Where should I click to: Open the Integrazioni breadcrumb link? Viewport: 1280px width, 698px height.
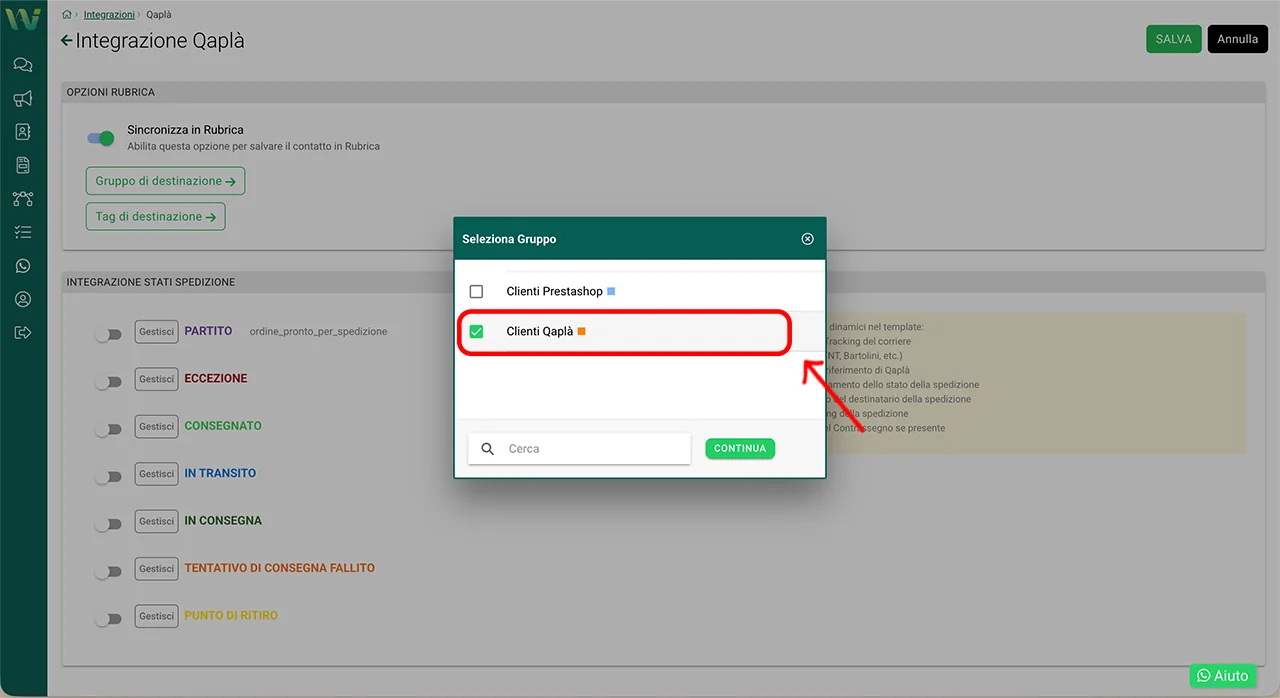[109, 15]
